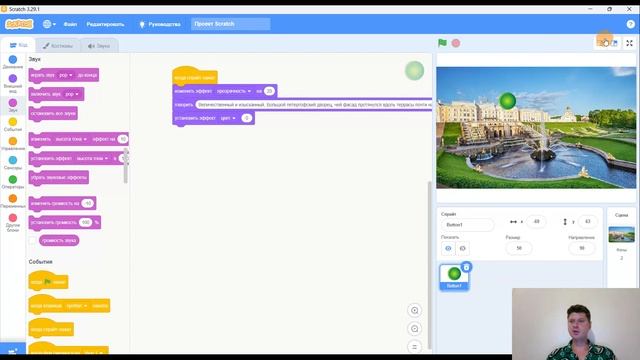Viewport: 640px width, 360px height.
Task: Switch to the large stage layout
Action: point(615,43)
